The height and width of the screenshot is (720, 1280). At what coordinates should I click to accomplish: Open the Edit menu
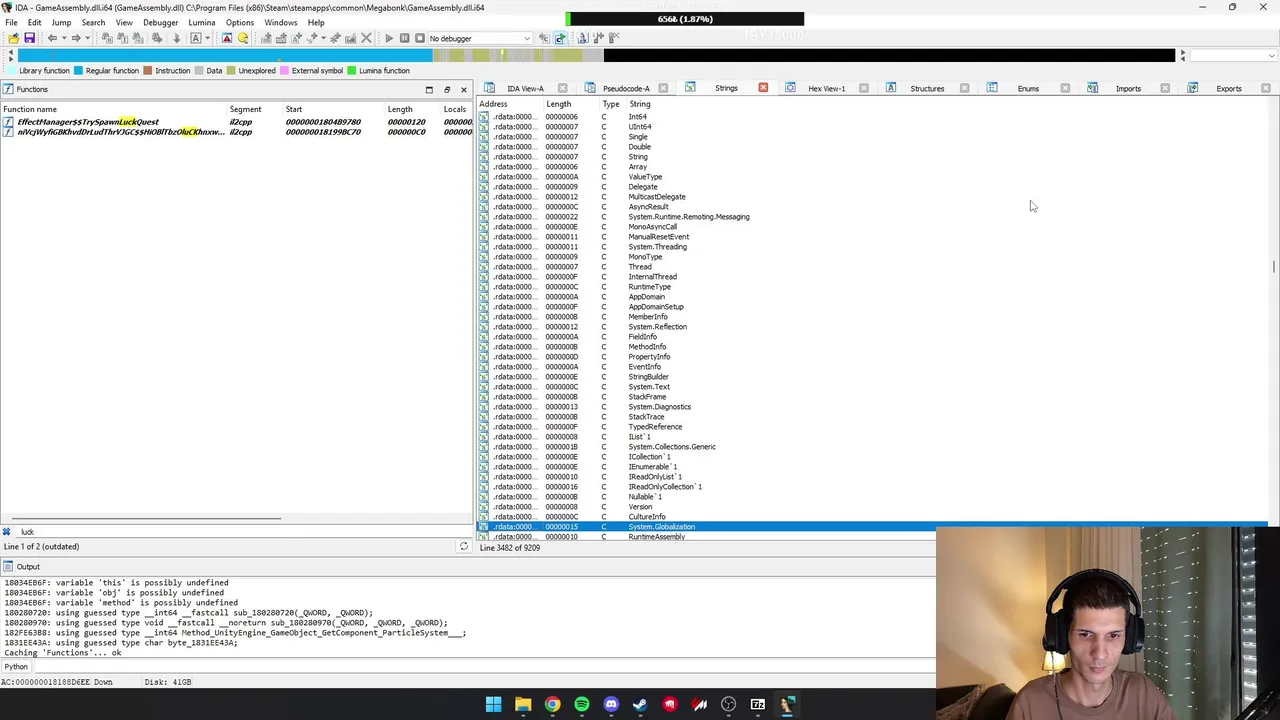click(34, 22)
